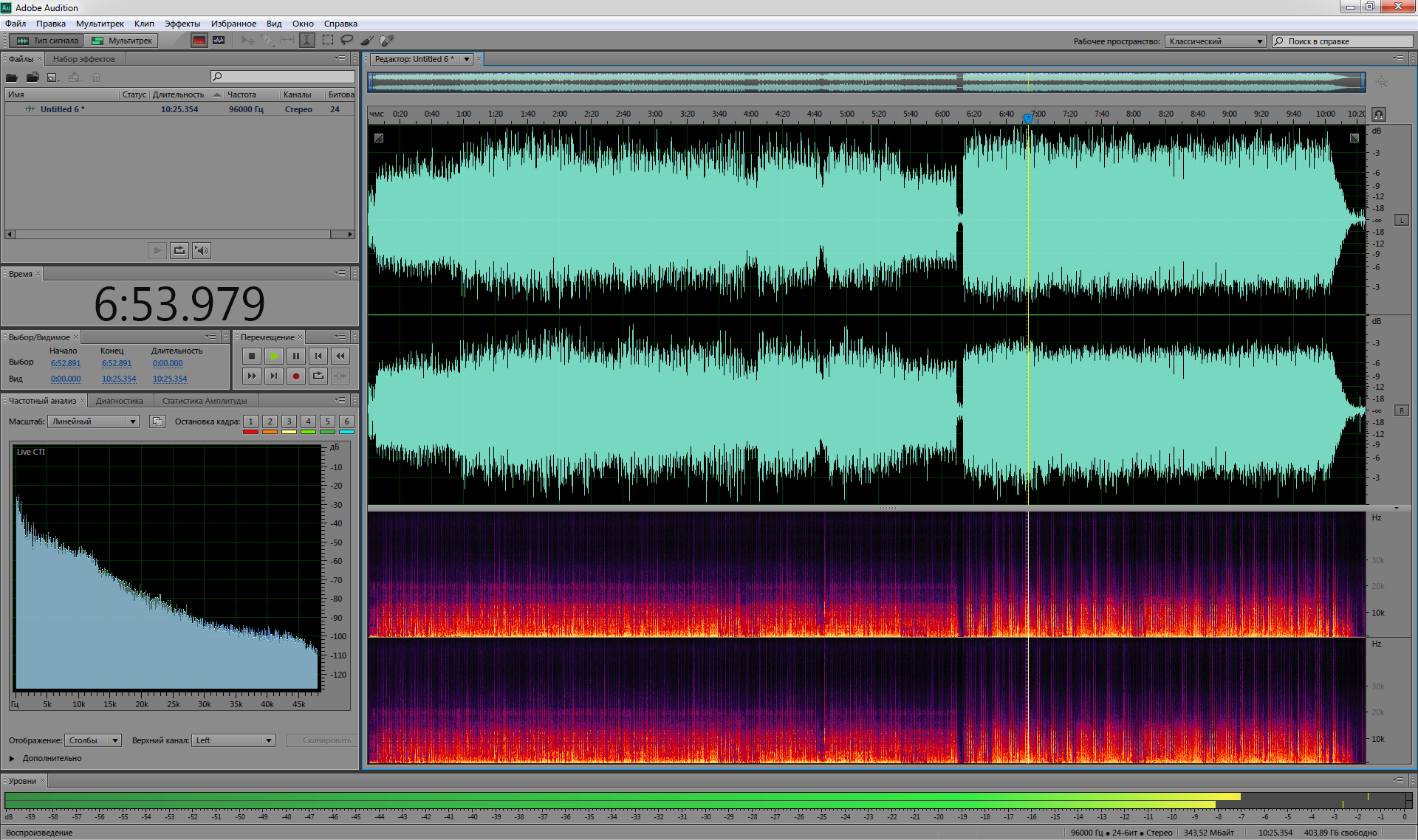Click the Record button in transport
Image resolution: width=1418 pixels, height=840 pixels.
pos(295,376)
